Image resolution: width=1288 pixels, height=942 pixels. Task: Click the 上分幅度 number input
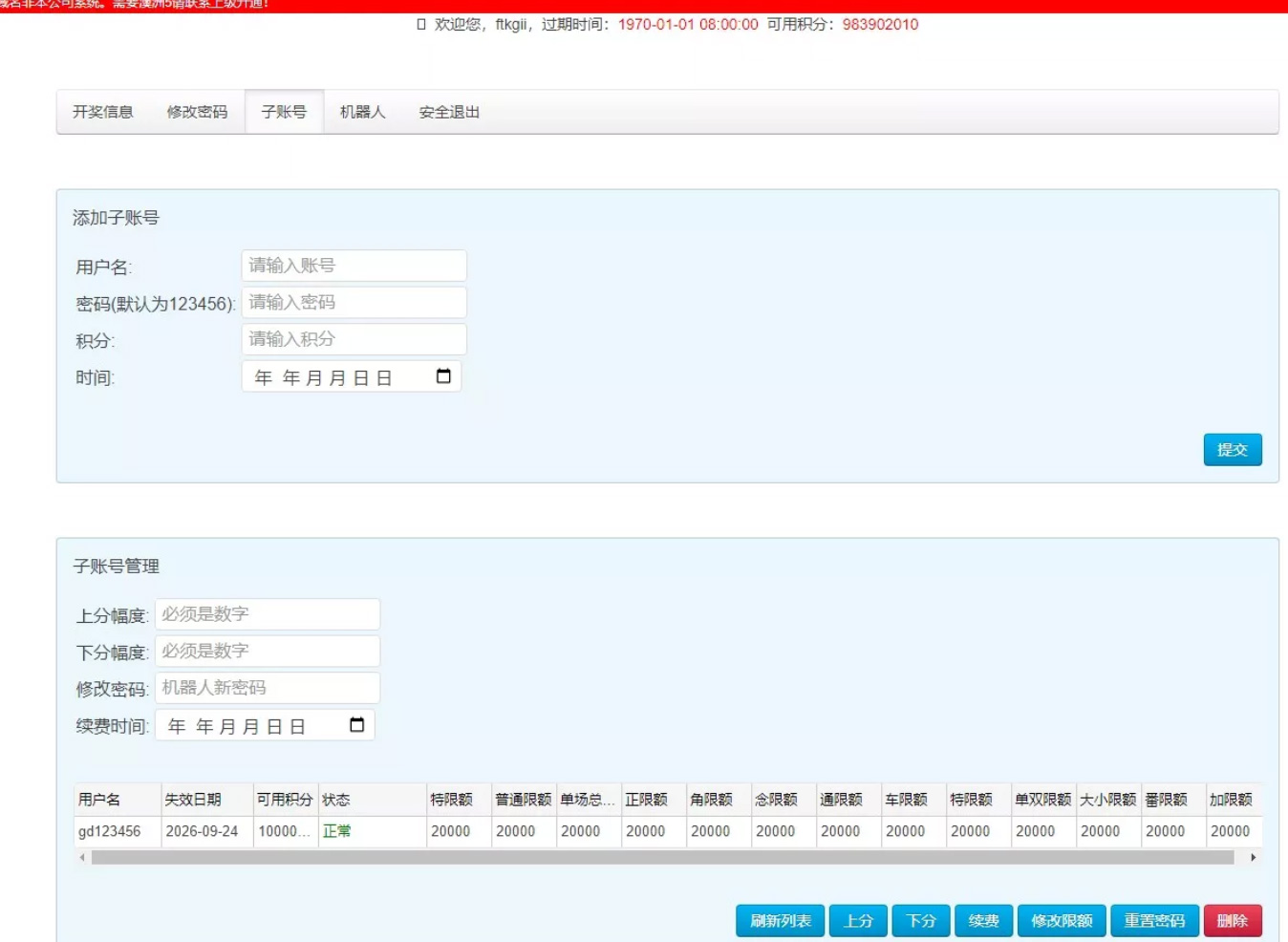[268, 614]
